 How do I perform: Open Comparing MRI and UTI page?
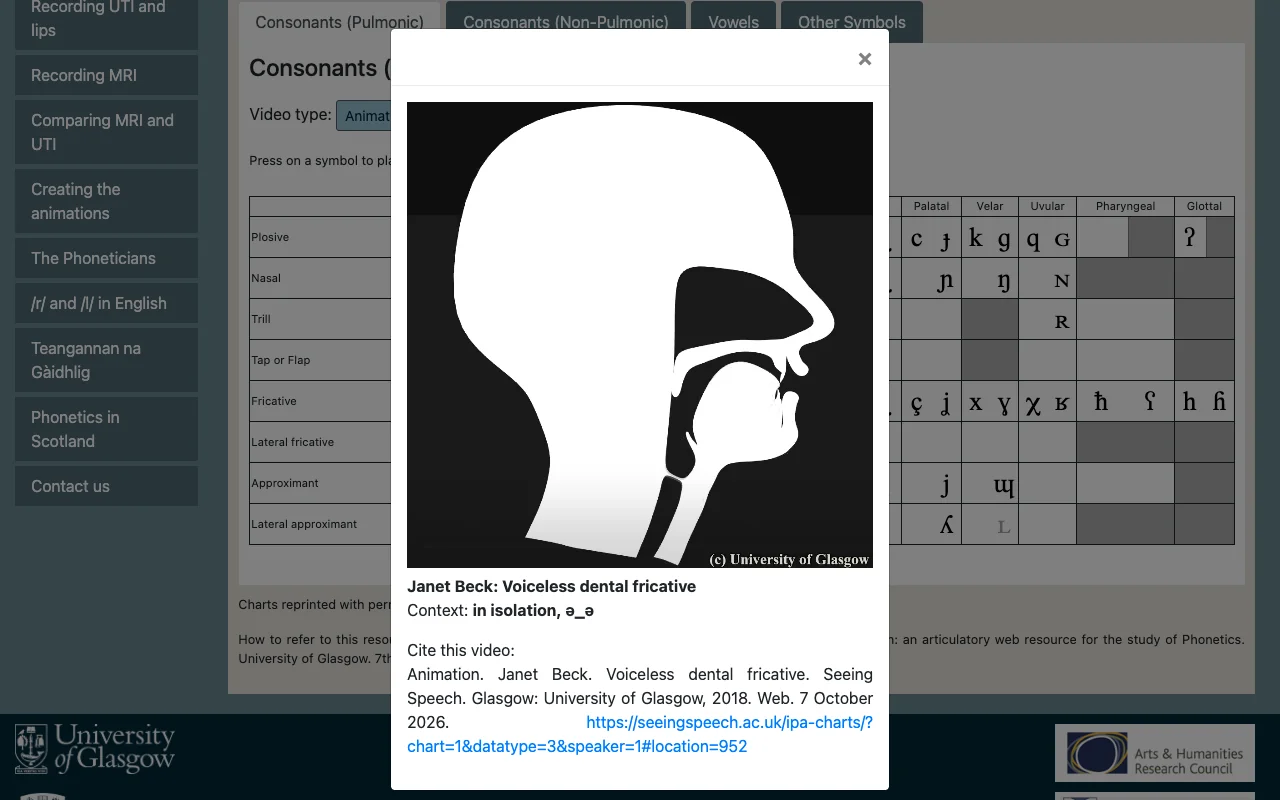106,132
